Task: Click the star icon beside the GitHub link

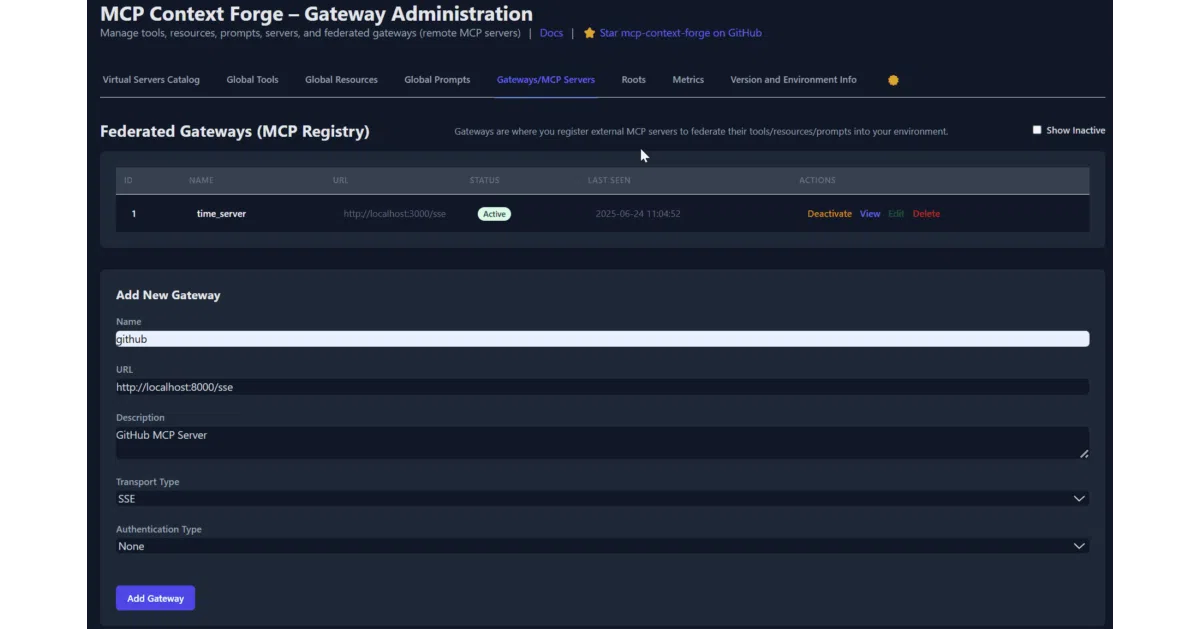Action: [x=590, y=33]
